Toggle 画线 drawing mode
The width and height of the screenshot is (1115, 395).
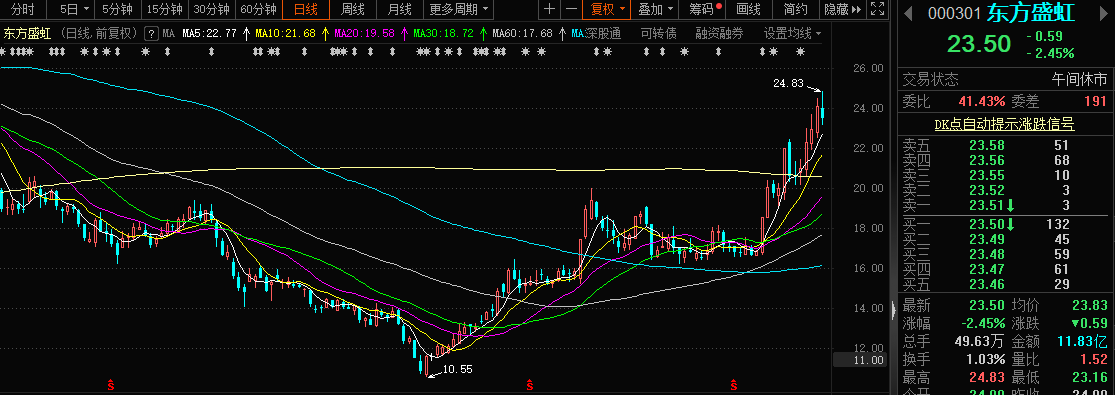click(748, 9)
